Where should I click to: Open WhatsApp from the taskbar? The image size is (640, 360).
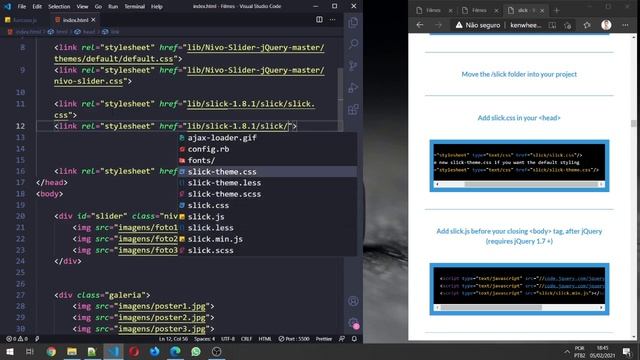tap(196, 351)
